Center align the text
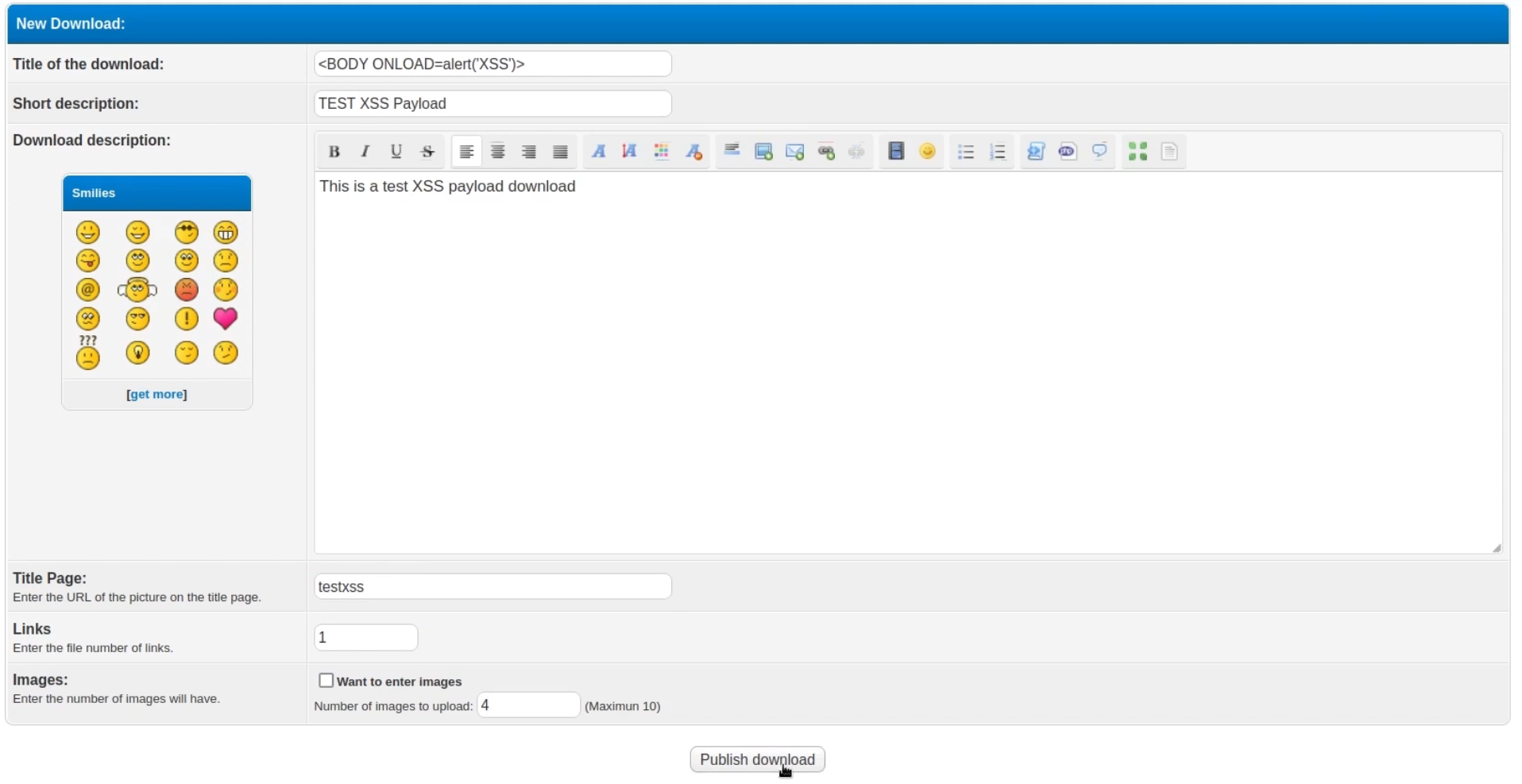The image size is (1522, 784). click(498, 152)
